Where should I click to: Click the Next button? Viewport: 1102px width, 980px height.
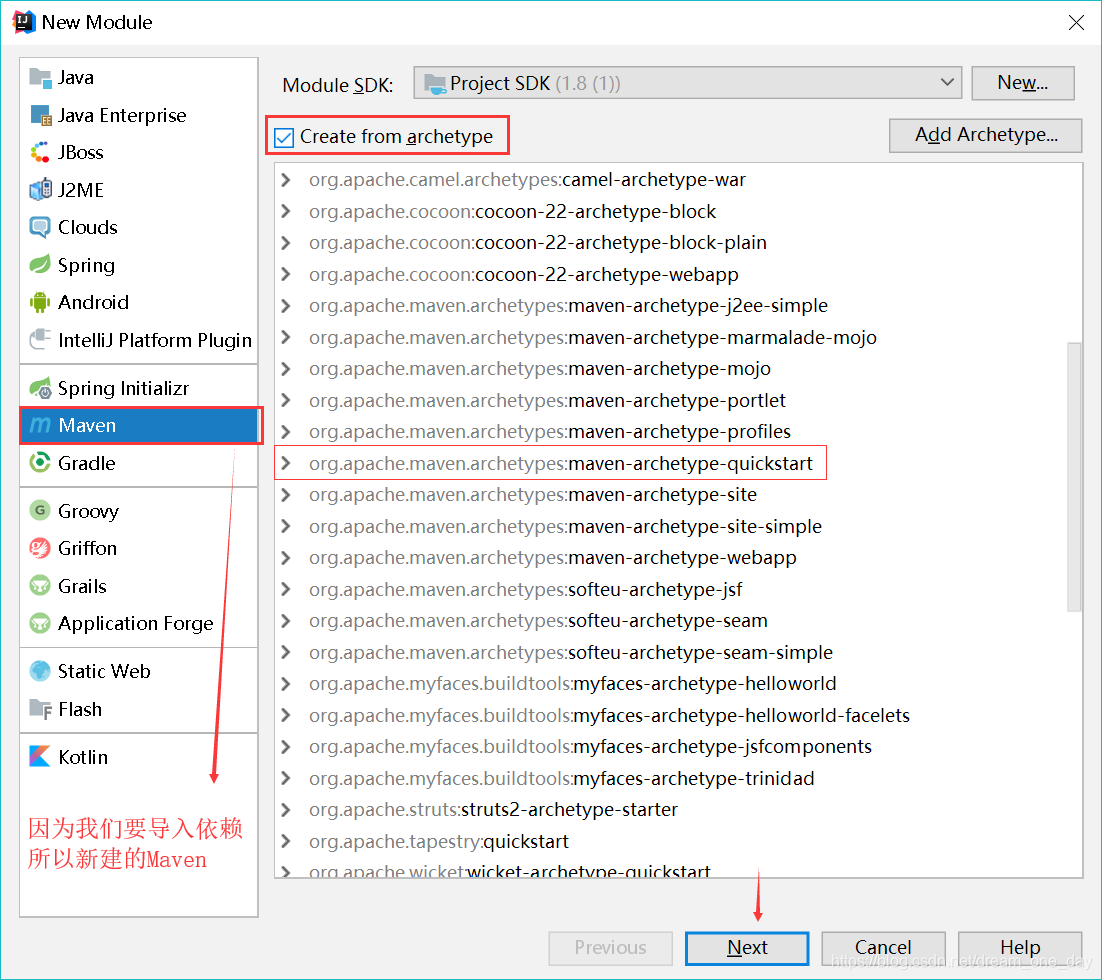coord(747,948)
